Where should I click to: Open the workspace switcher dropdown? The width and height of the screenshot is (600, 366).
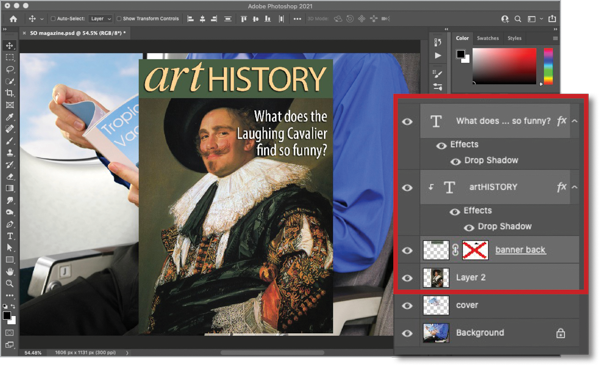pyautogui.click(x=535, y=18)
